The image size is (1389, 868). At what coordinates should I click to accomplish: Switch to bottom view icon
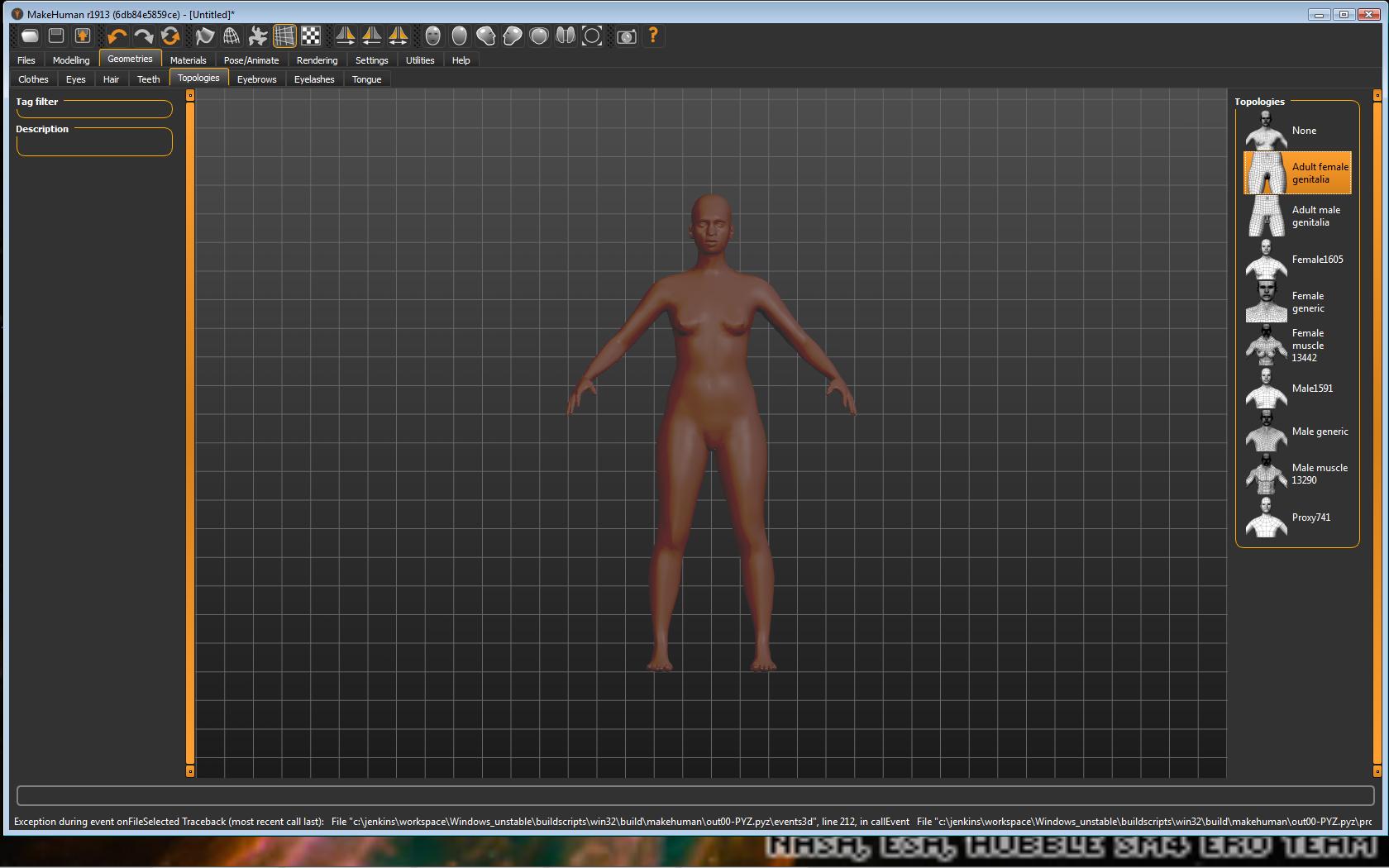566,36
